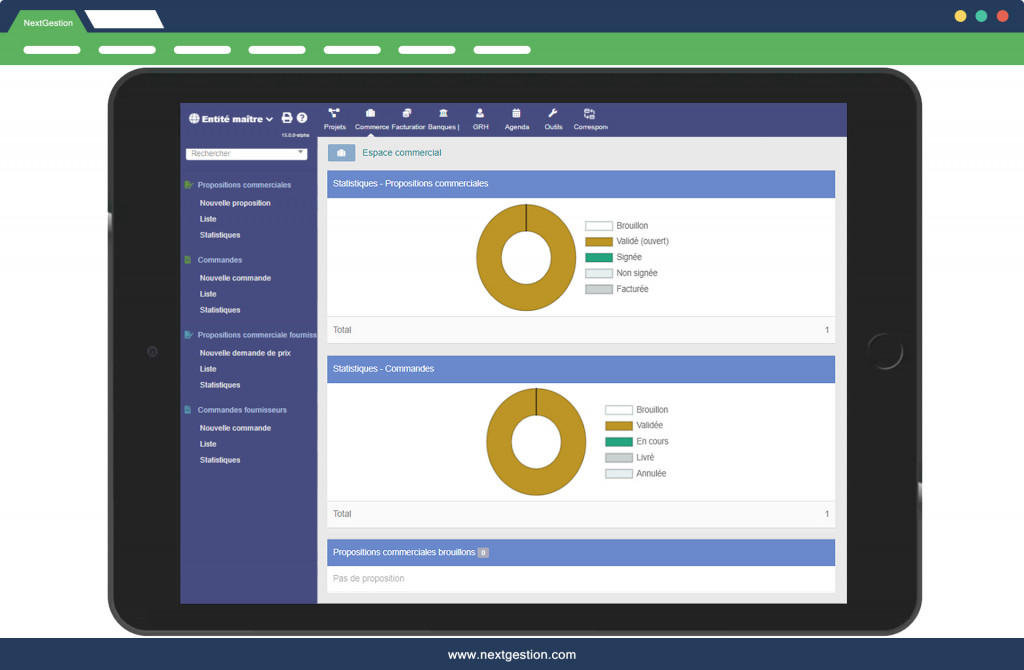Select Nouvelle proposition link
Screen dimensions: 1024x670
coord(235,203)
